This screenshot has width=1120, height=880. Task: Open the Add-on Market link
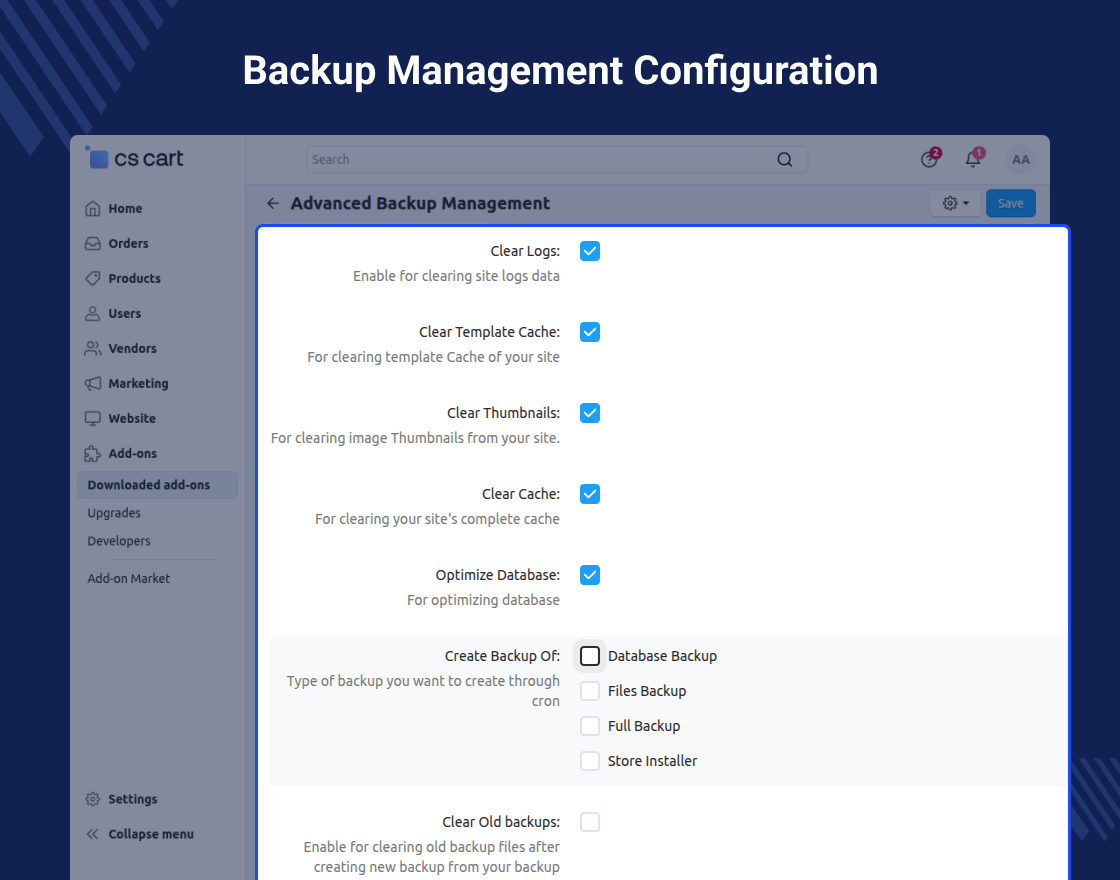129,579
